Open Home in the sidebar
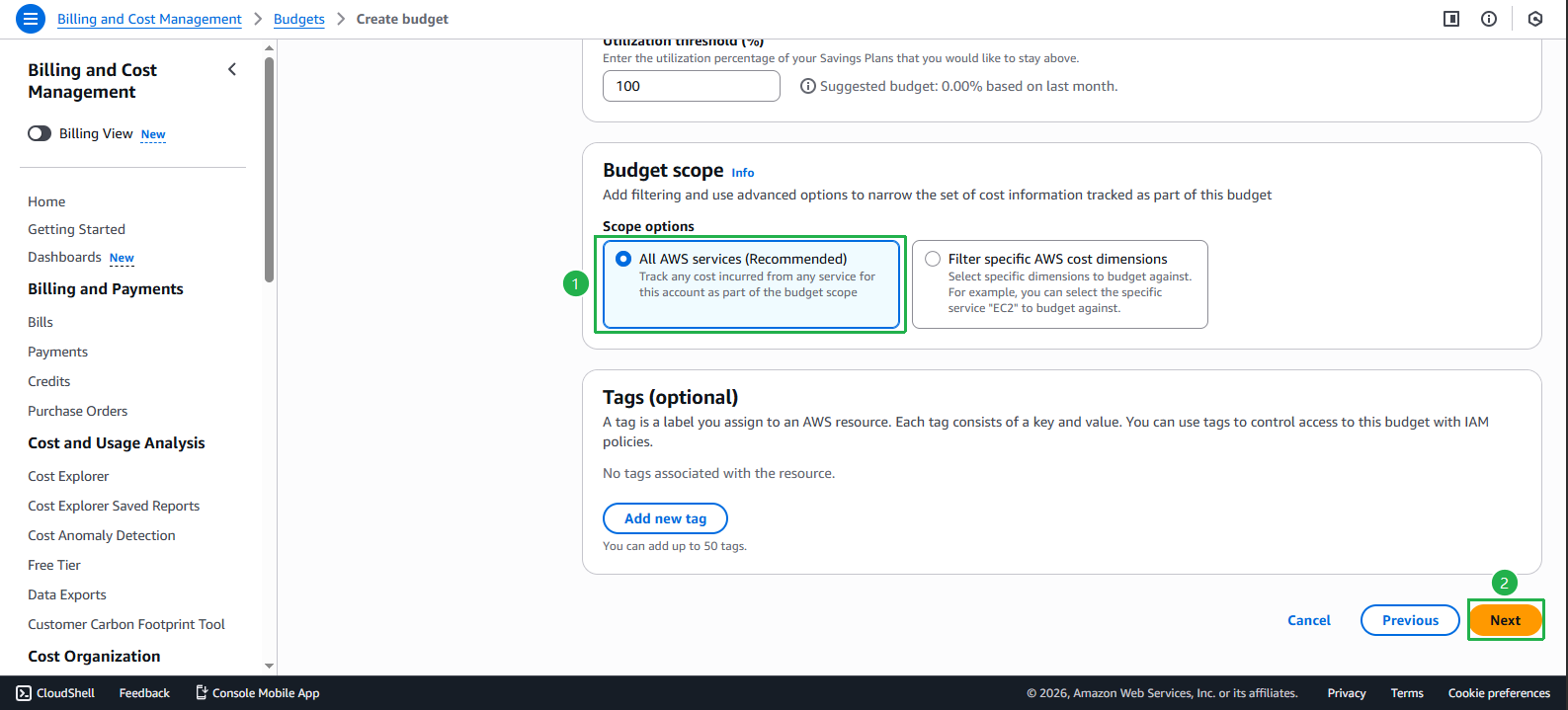1568x710 pixels. point(46,201)
